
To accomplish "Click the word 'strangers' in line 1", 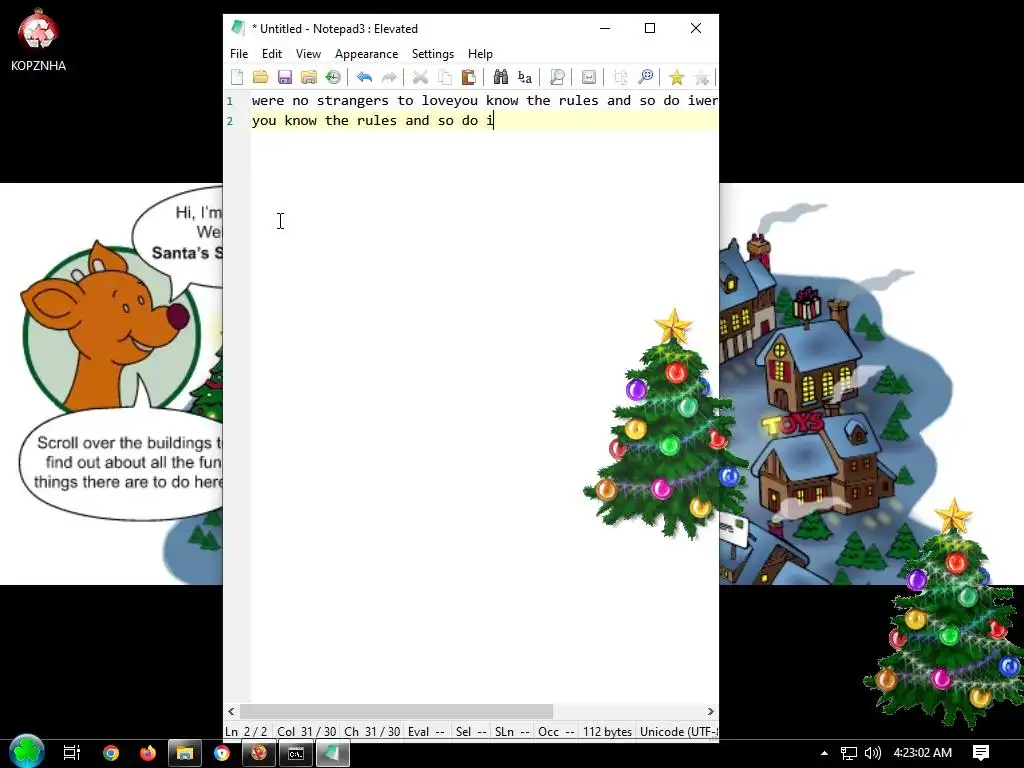I will [353, 101].
